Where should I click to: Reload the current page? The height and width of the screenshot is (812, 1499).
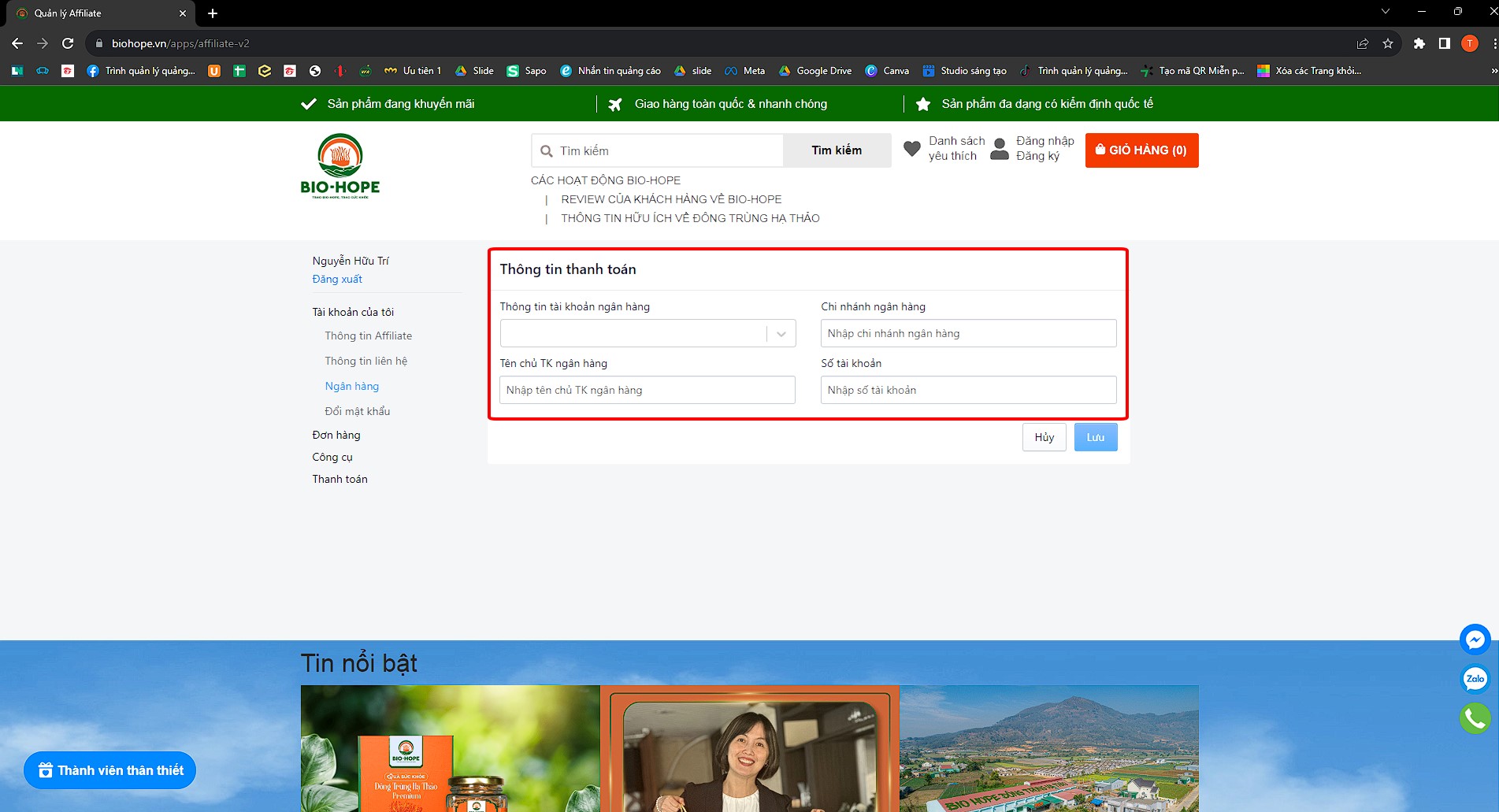68,43
